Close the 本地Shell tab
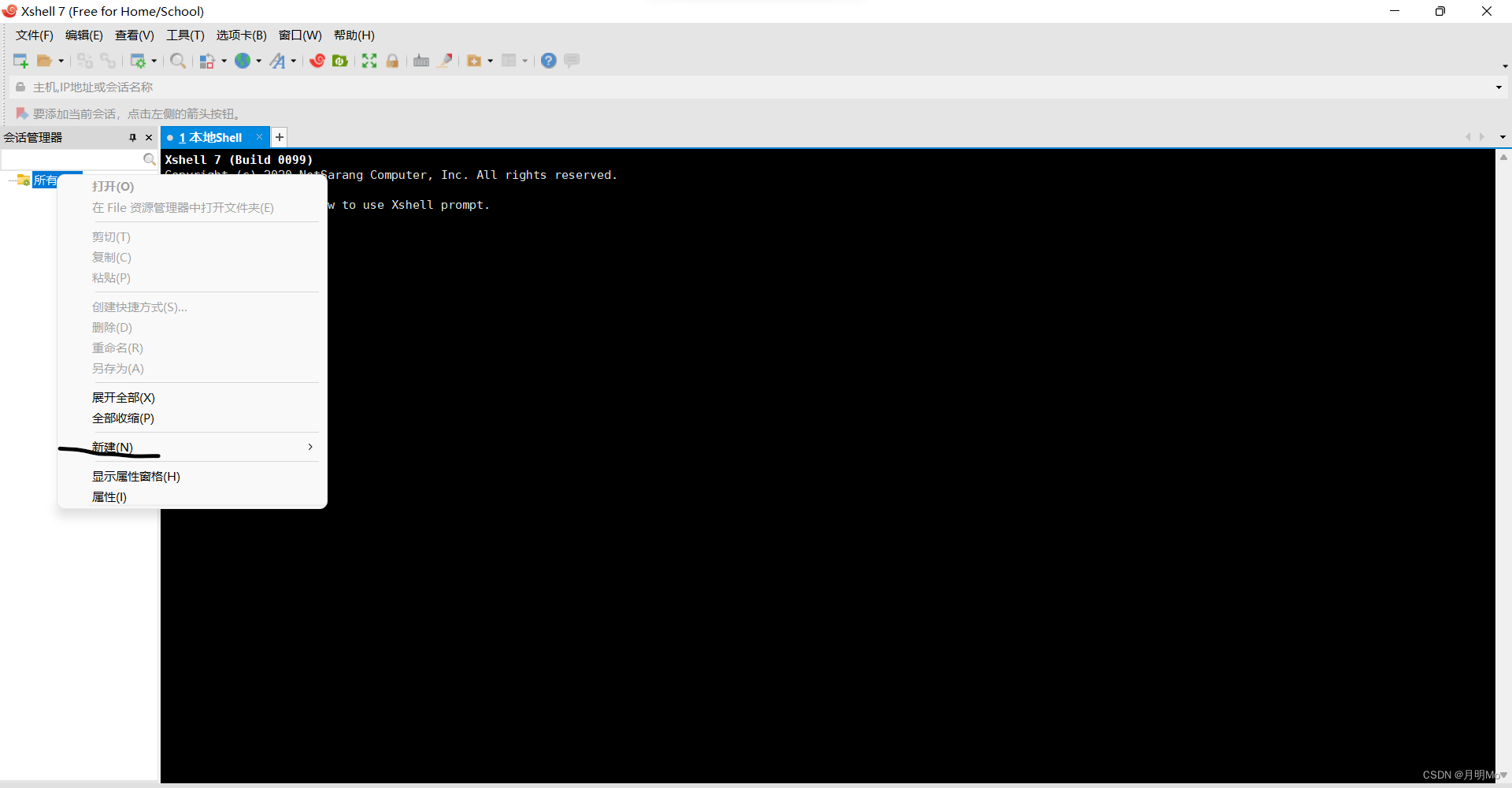1512x788 pixels. click(259, 137)
